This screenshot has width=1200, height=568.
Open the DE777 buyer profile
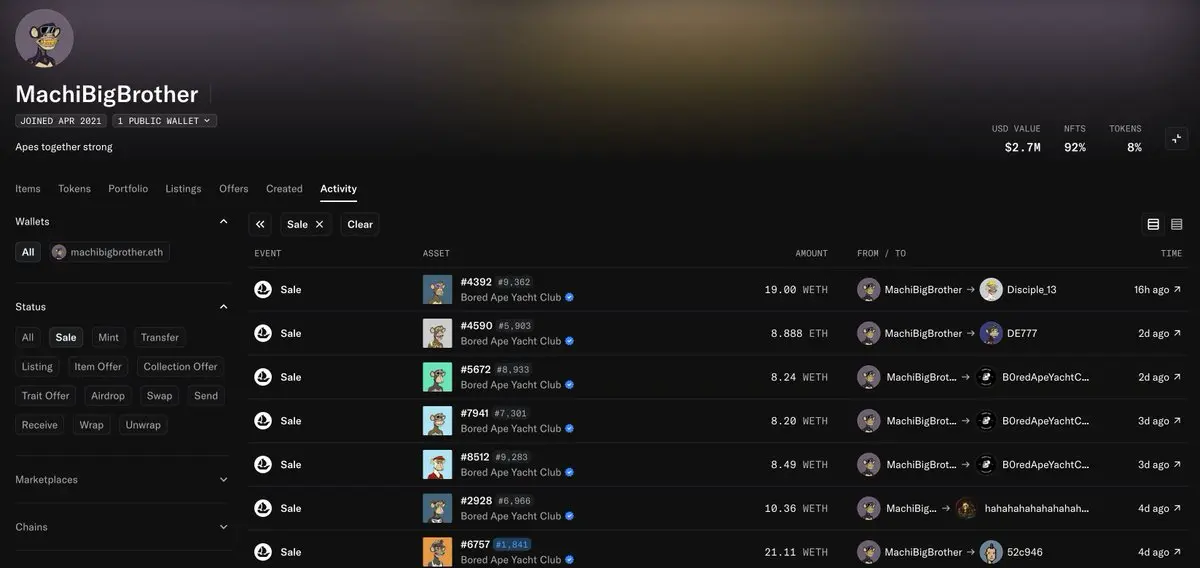[1008, 333]
